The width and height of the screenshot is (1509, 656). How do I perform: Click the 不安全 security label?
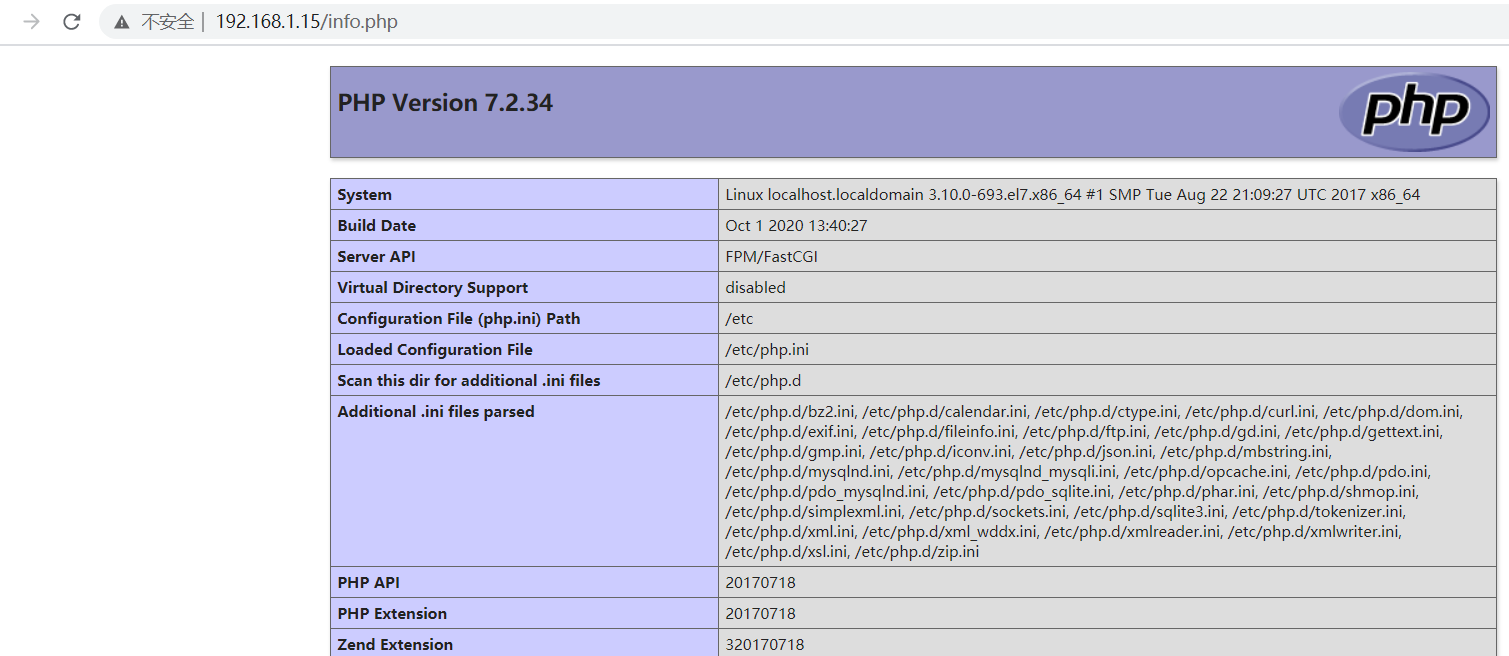(167, 22)
